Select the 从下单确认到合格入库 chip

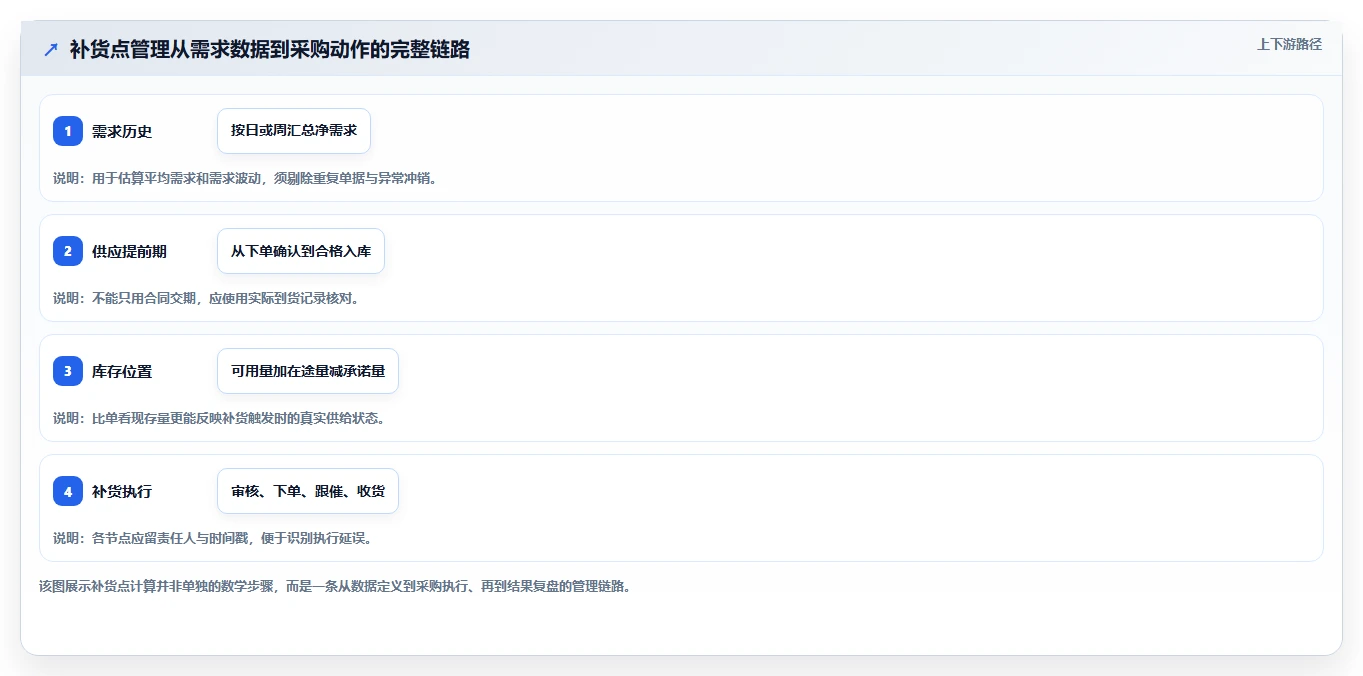(301, 251)
